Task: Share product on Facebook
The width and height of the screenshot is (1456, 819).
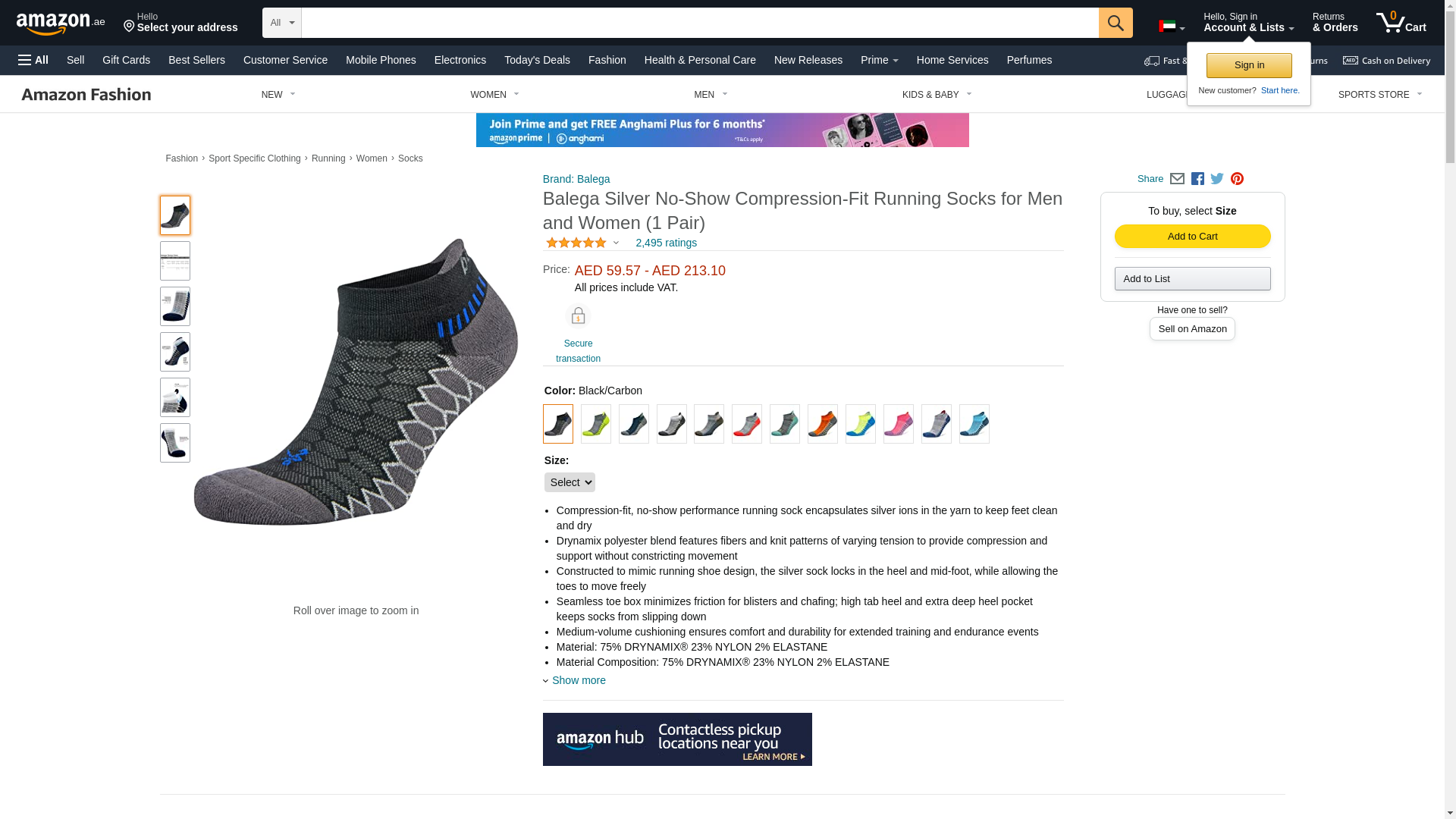Action: coord(1197,179)
